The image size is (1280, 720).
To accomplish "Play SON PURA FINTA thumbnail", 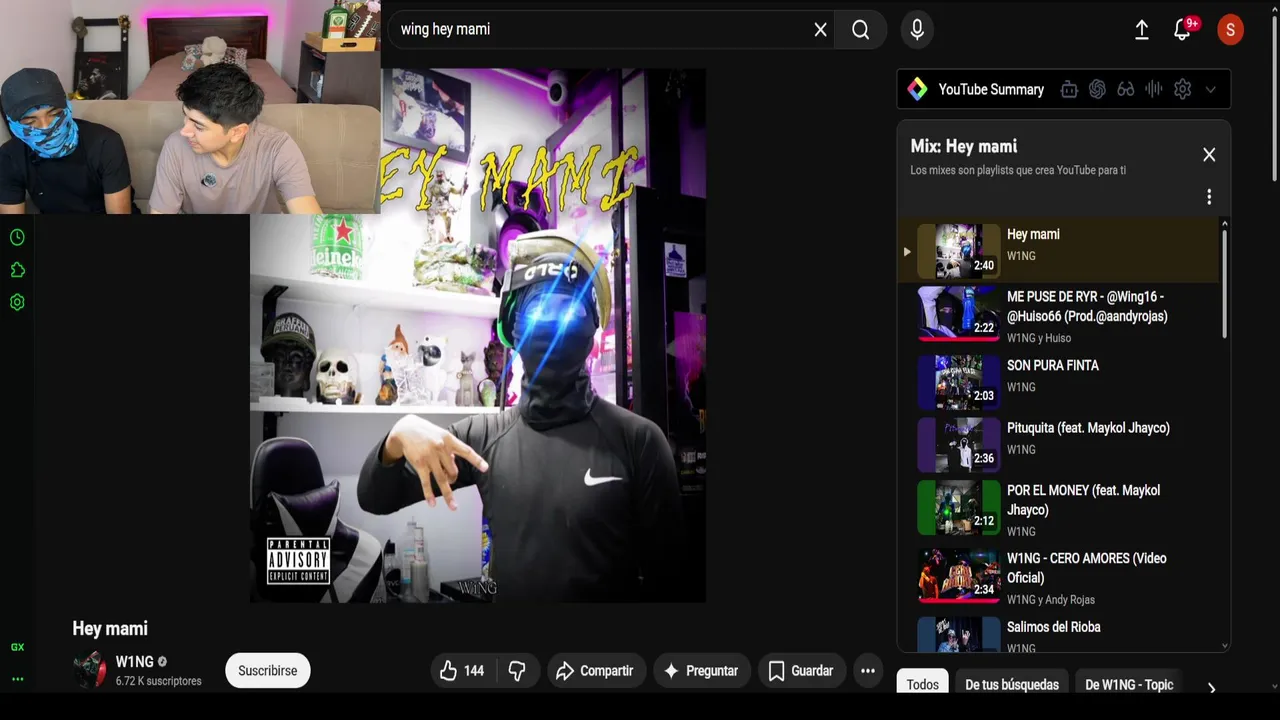I will click(x=959, y=382).
